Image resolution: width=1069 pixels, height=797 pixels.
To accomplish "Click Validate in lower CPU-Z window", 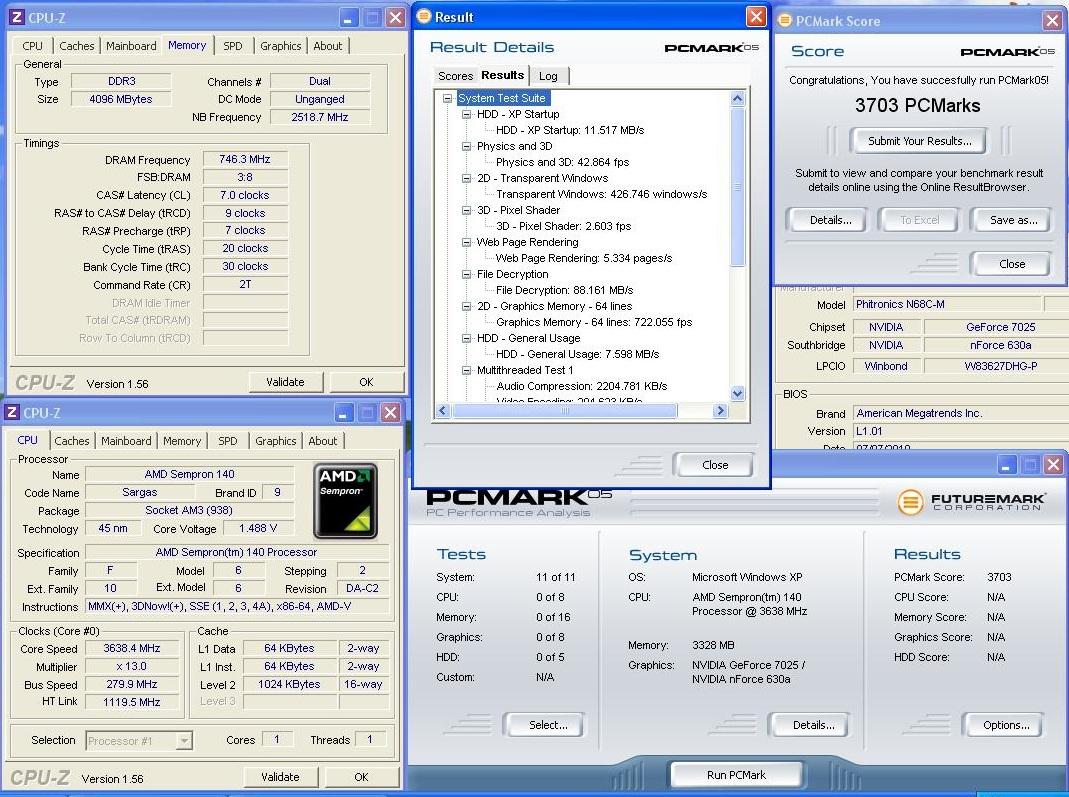I will [280, 777].
